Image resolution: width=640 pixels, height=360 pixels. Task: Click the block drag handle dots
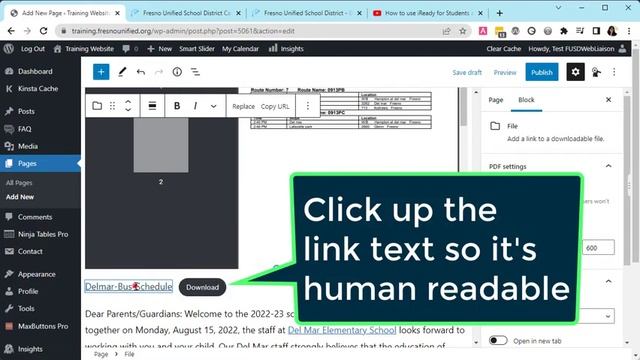coord(112,106)
